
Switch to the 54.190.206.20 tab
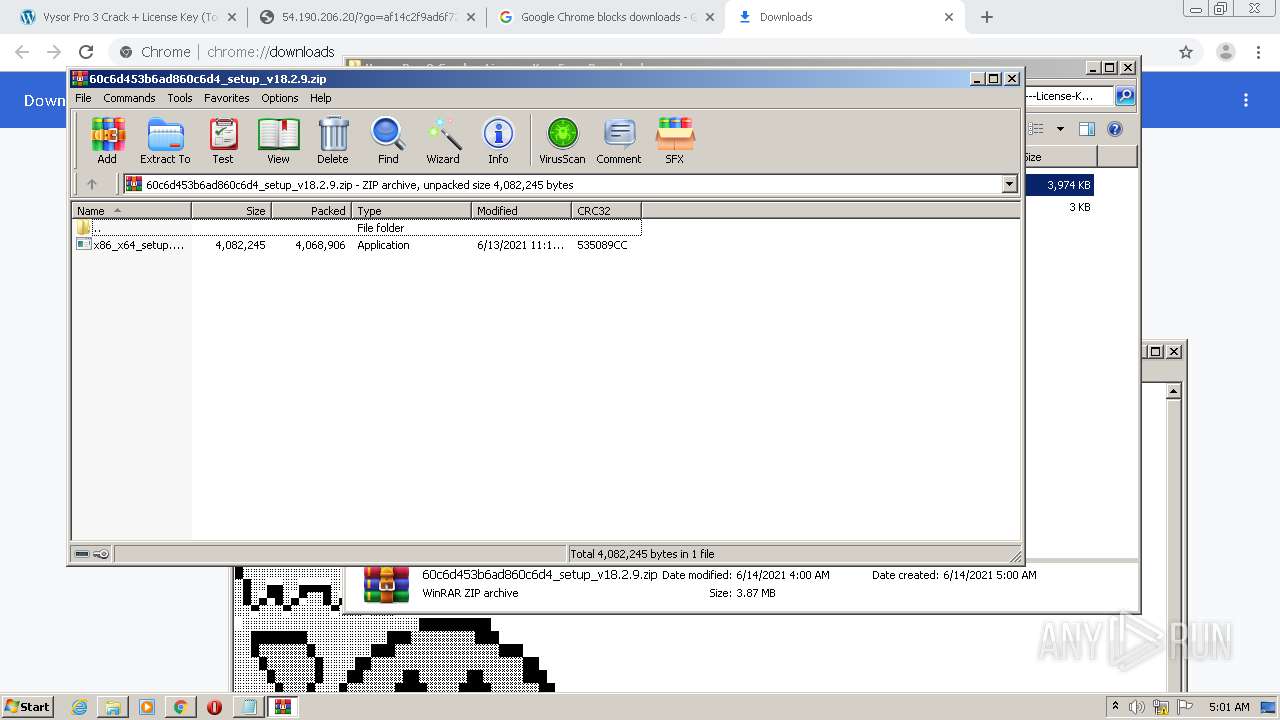(366, 17)
